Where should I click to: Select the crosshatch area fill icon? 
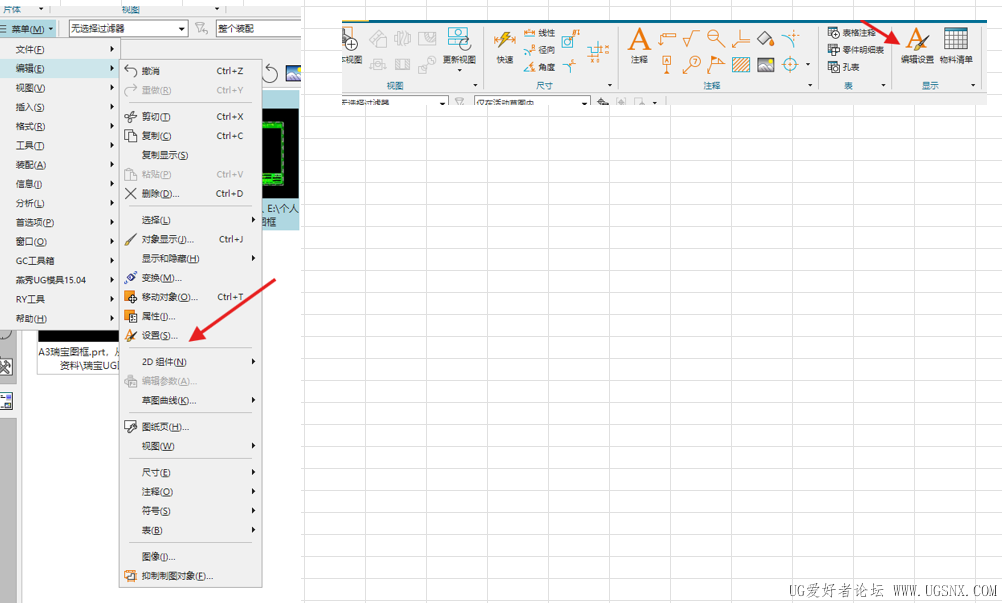point(741,65)
